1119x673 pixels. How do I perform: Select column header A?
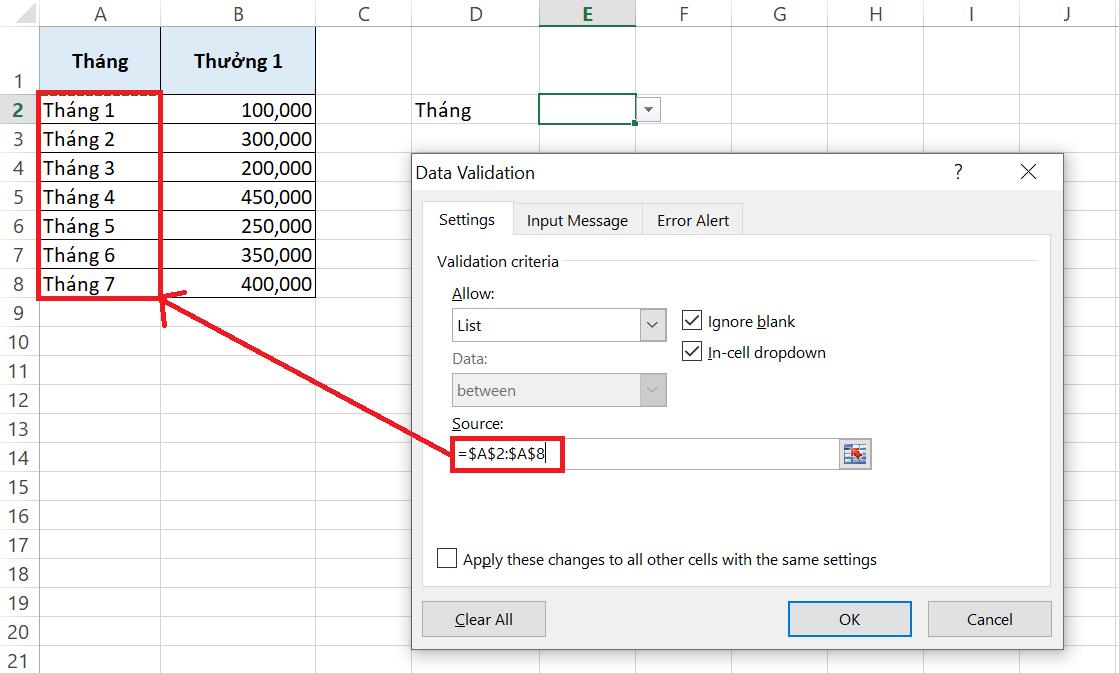(100, 13)
